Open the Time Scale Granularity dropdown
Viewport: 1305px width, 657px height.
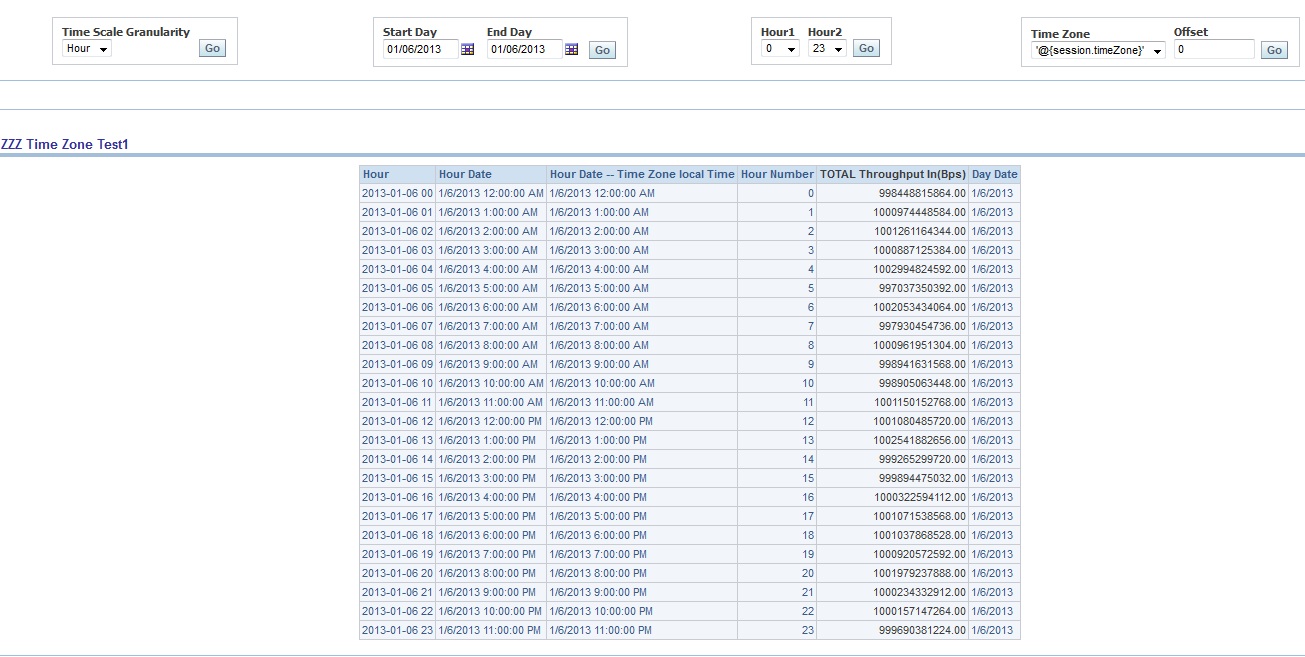[85, 47]
